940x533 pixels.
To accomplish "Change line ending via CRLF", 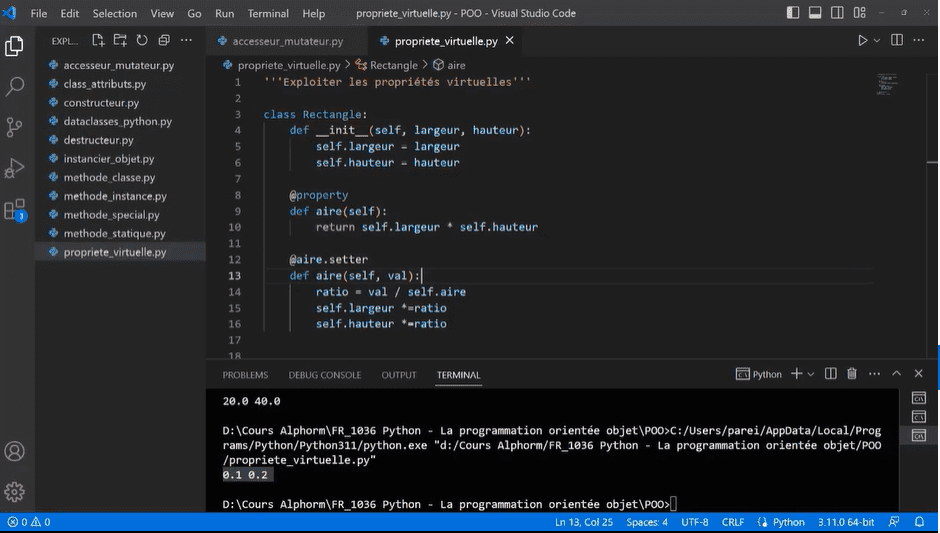I will [733, 522].
